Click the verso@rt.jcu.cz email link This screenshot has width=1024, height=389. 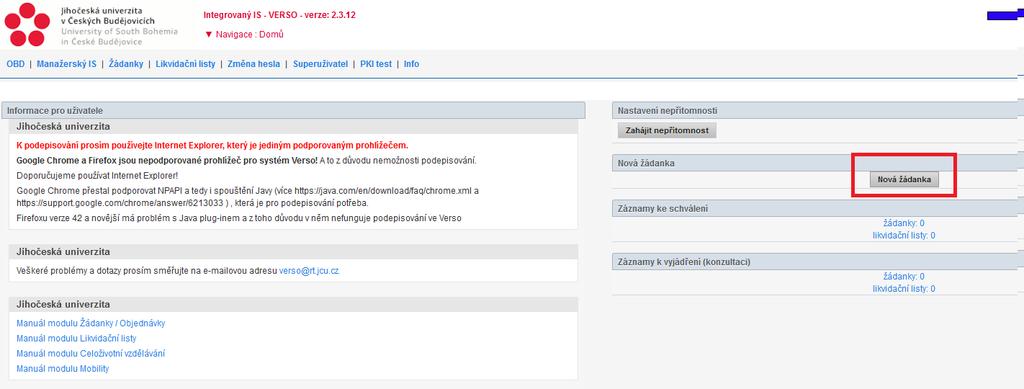click(x=309, y=270)
